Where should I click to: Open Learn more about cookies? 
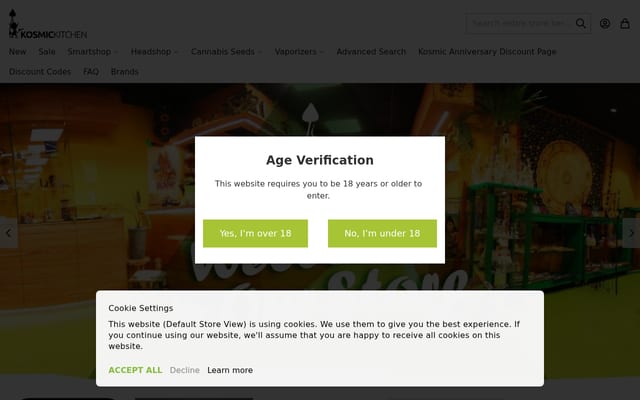pyautogui.click(x=230, y=370)
